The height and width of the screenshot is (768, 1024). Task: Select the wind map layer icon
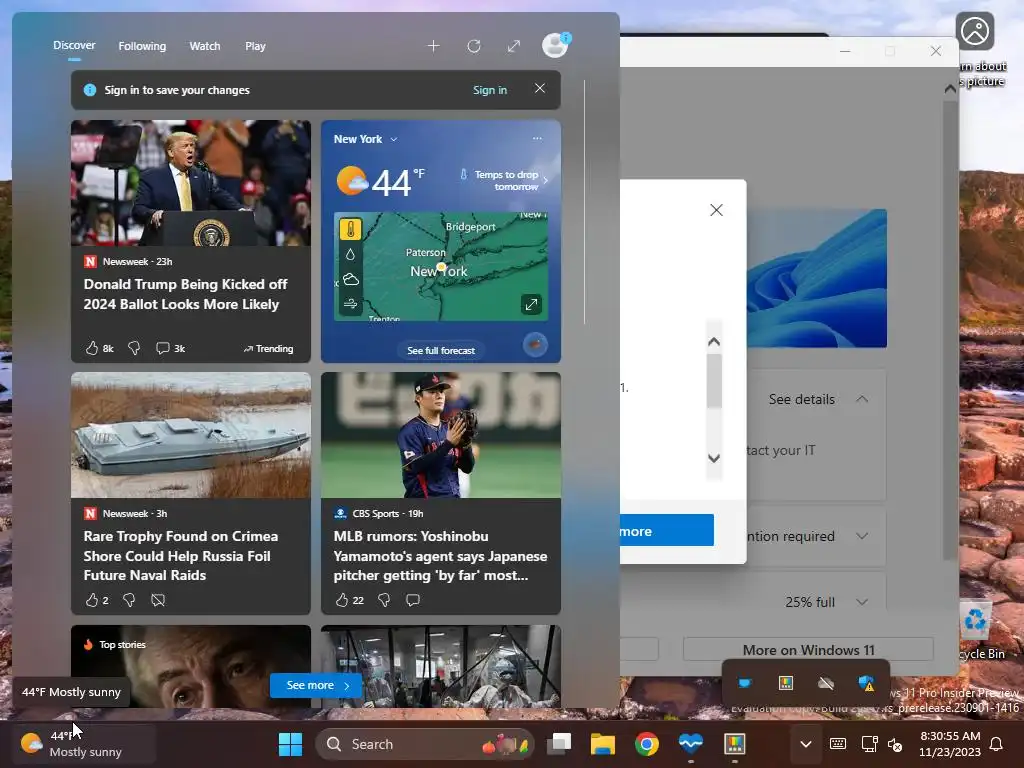[x=351, y=304]
